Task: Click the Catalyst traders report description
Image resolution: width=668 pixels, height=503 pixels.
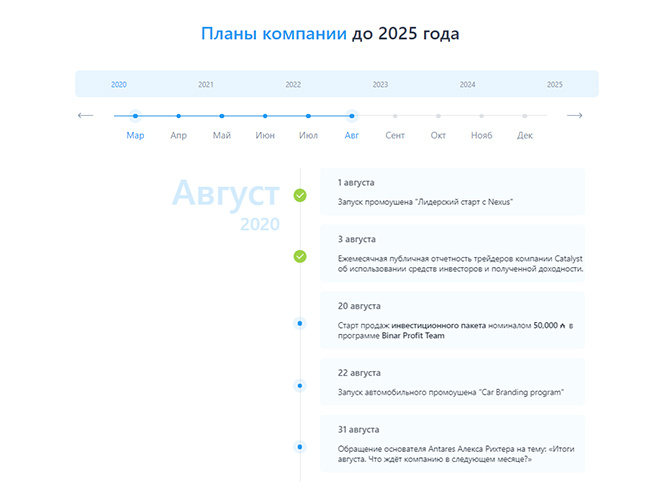Action: click(460, 264)
